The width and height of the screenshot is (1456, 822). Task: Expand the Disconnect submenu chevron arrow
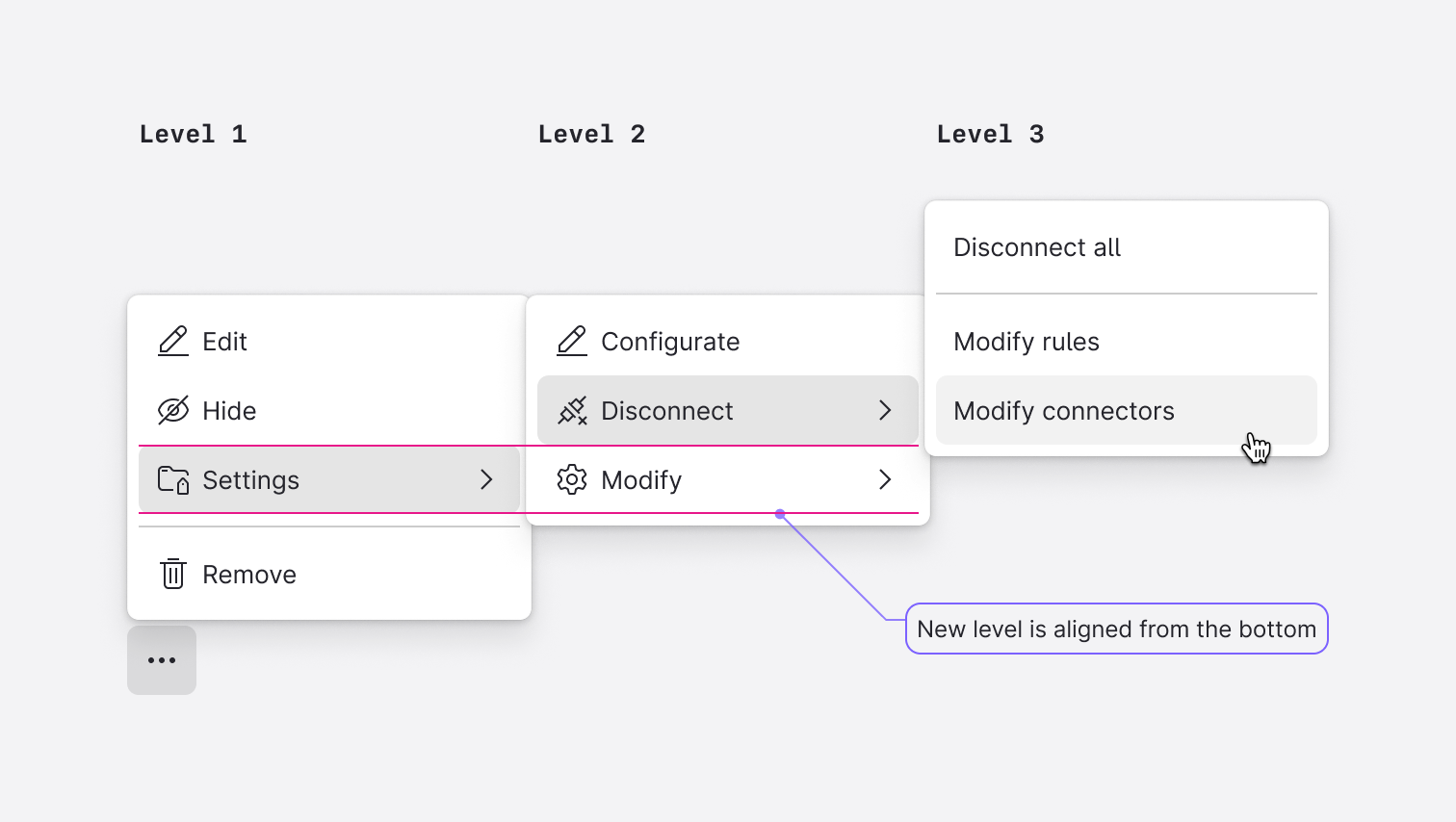[x=885, y=410]
